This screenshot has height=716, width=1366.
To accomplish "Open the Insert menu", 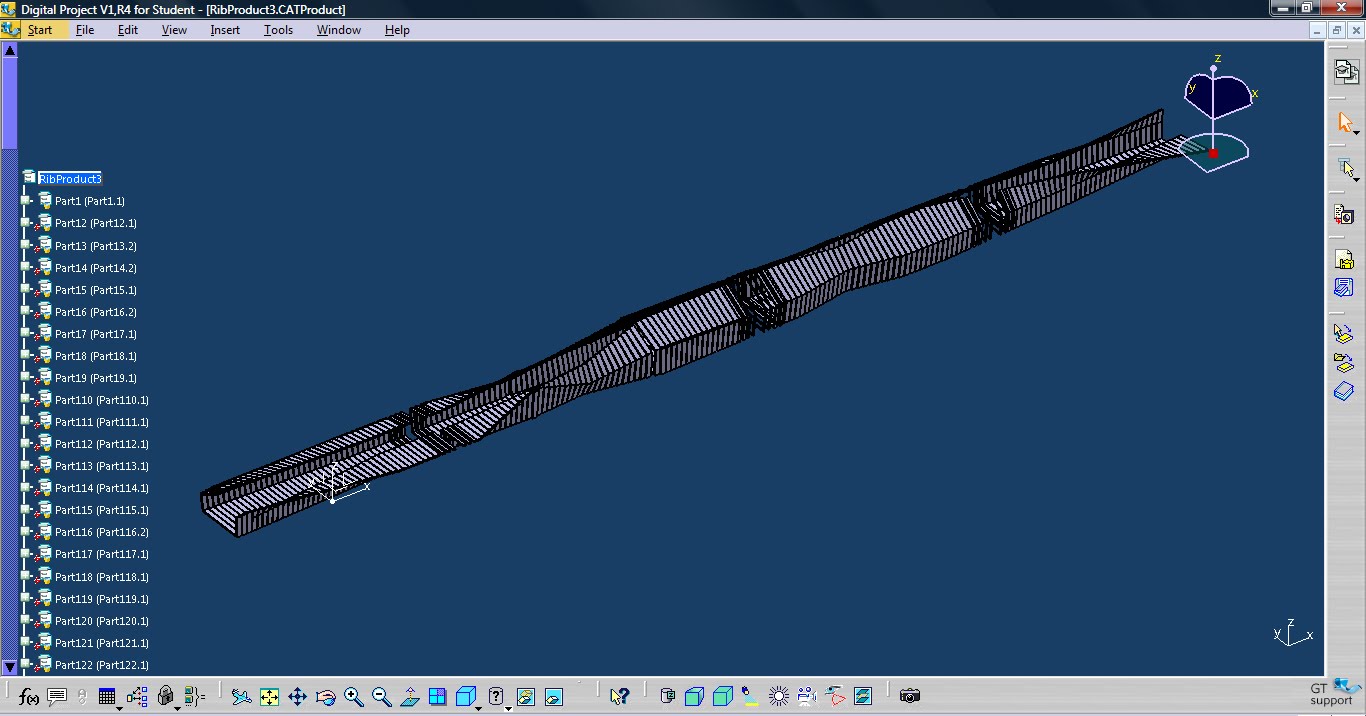I will (225, 30).
